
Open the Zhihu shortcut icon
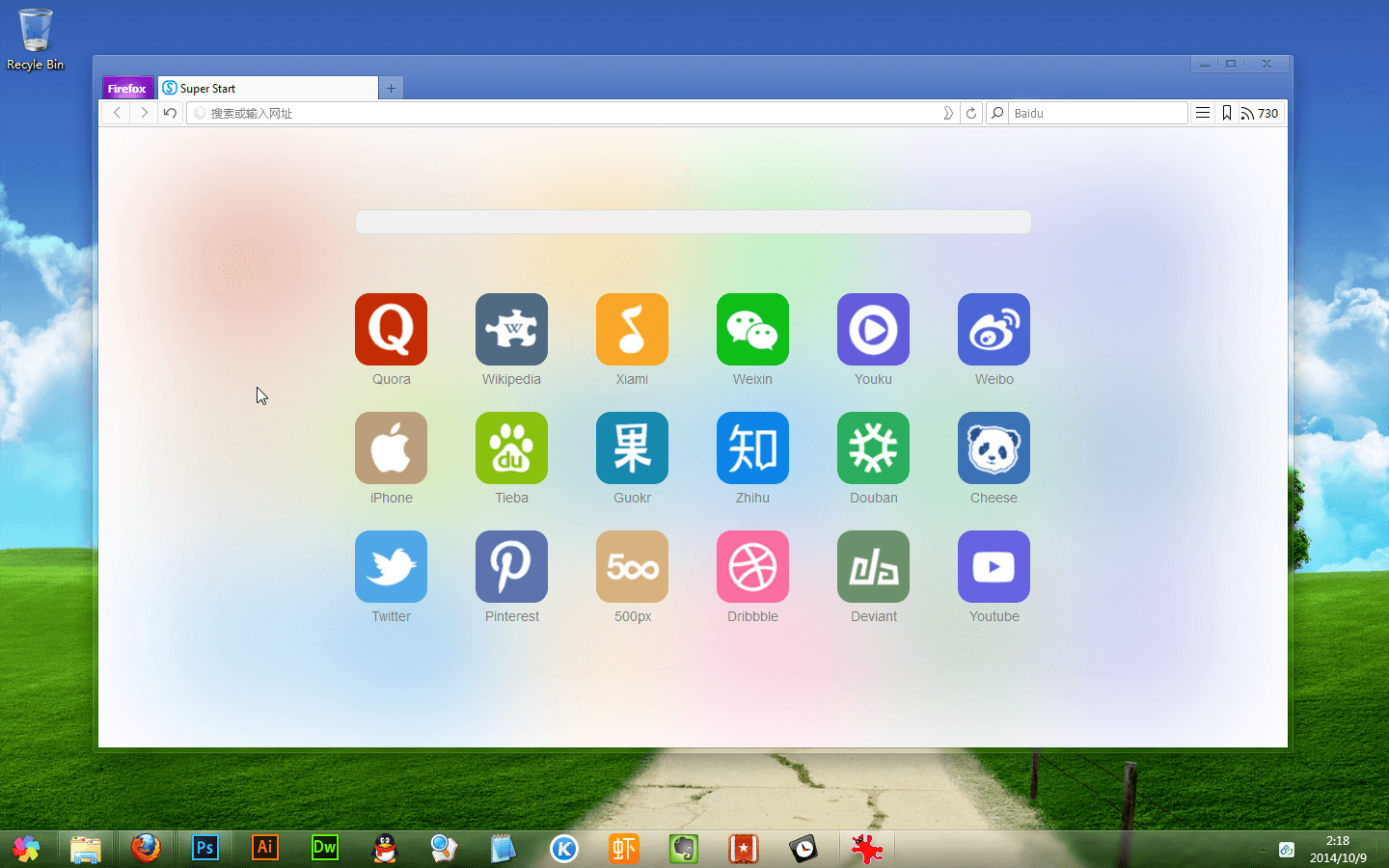click(752, 448)
